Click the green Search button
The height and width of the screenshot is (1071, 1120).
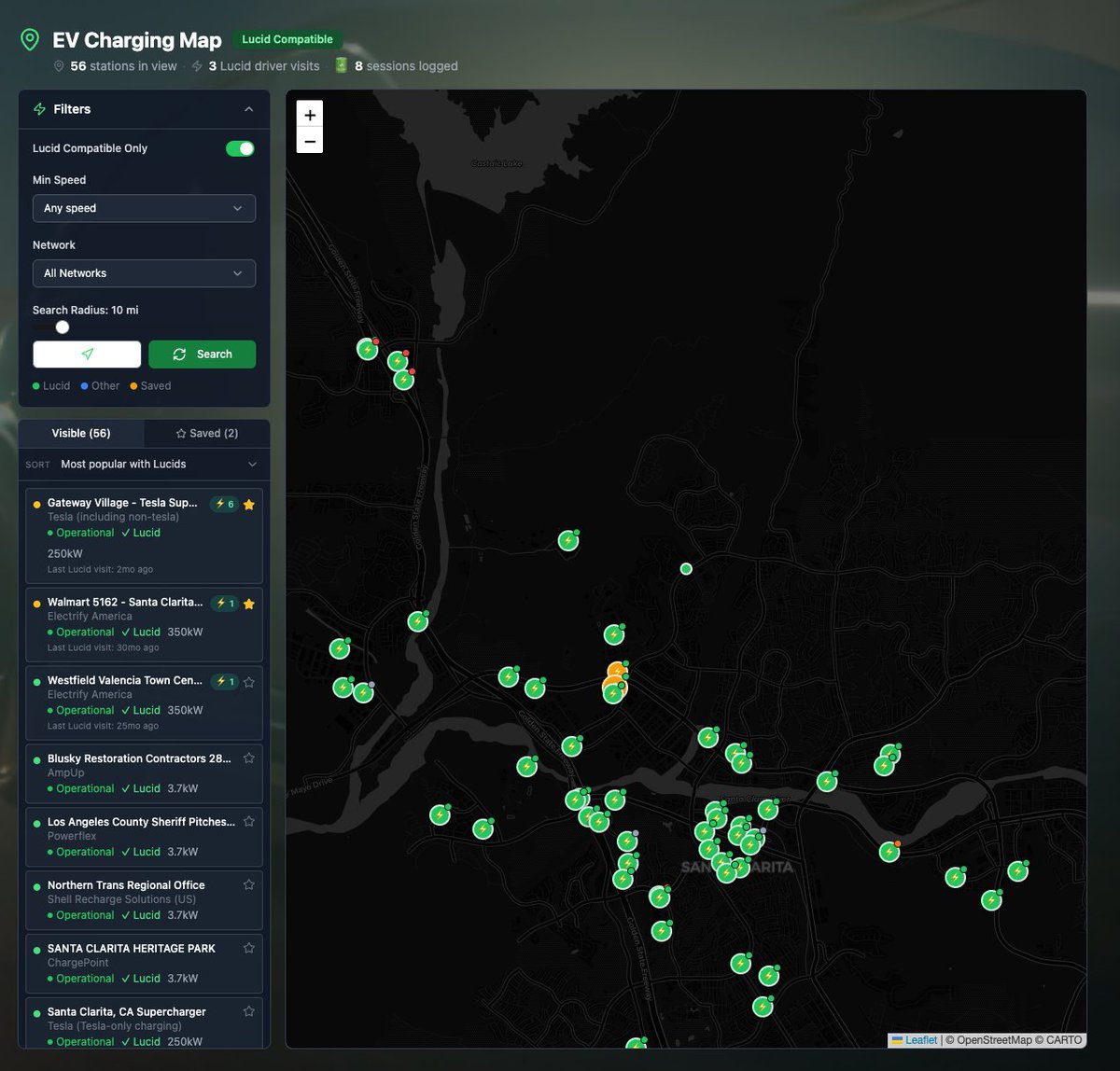(x=202, y=355)
